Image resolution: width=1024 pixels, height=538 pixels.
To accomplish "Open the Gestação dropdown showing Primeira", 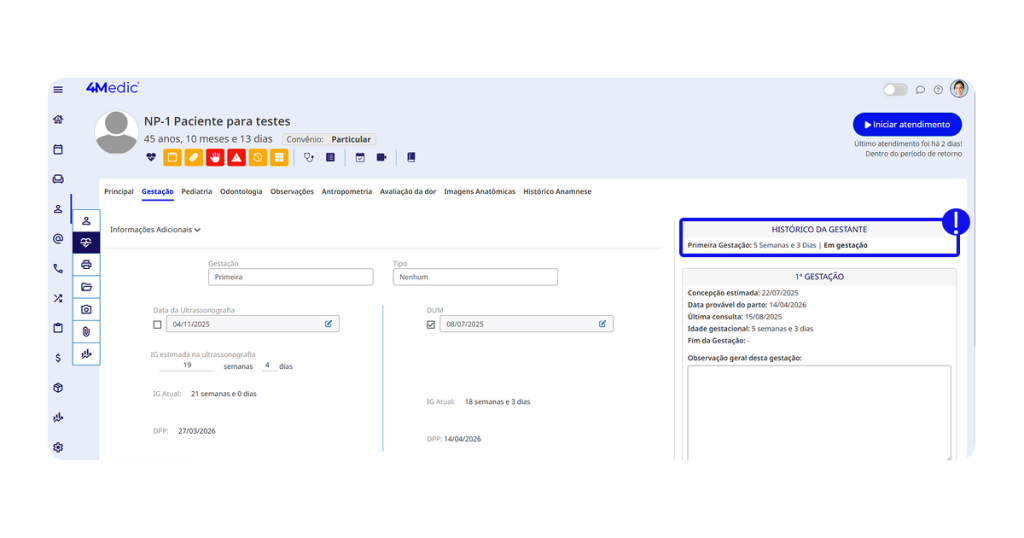I will pyautogui.click(x=290, y=277).
